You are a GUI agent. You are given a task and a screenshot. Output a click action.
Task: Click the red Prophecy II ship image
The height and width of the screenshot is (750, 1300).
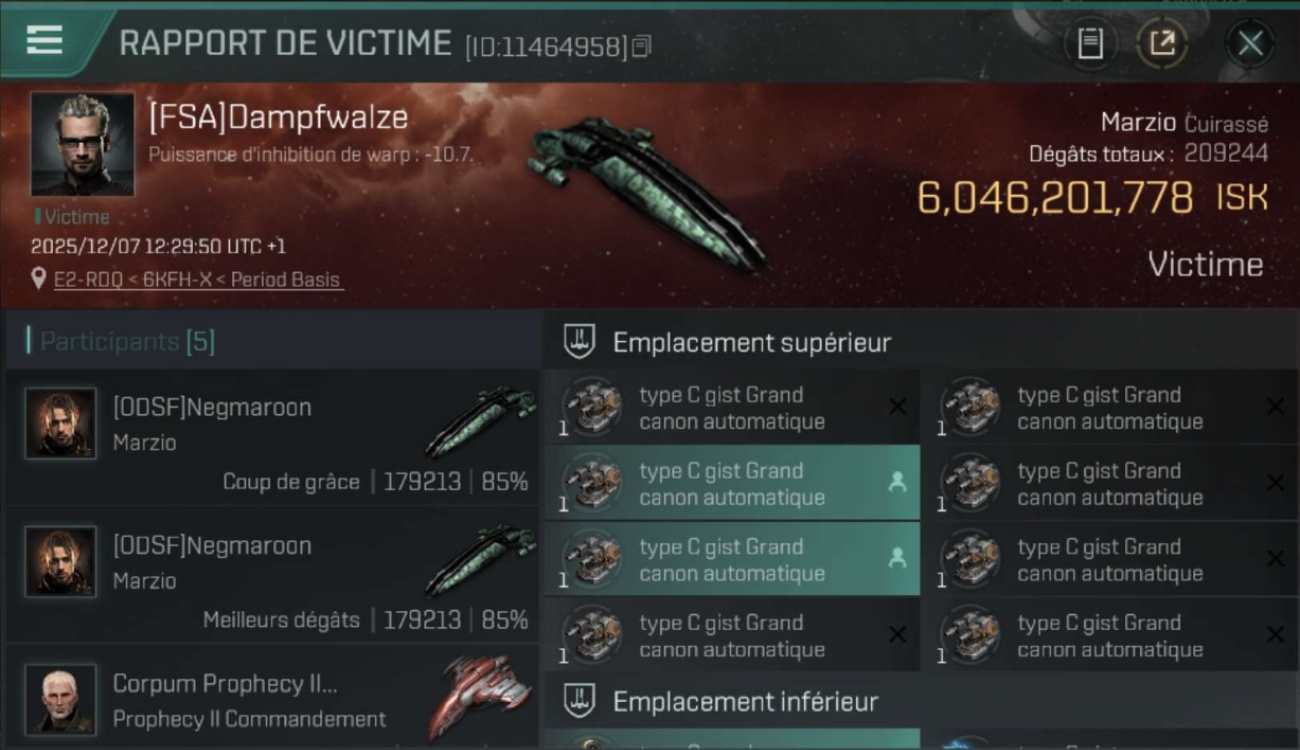point(482,696)
